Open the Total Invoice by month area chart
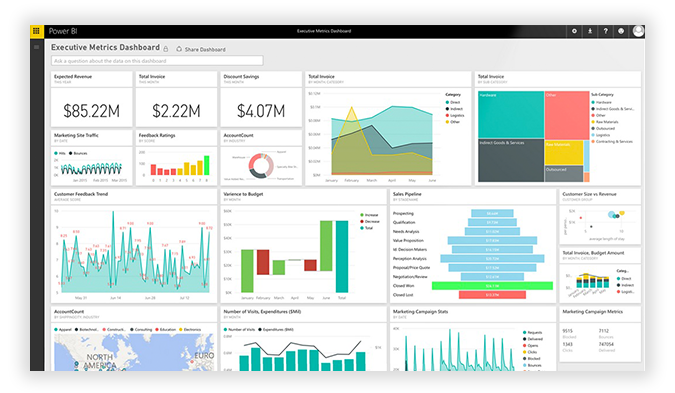 (388, 137)
